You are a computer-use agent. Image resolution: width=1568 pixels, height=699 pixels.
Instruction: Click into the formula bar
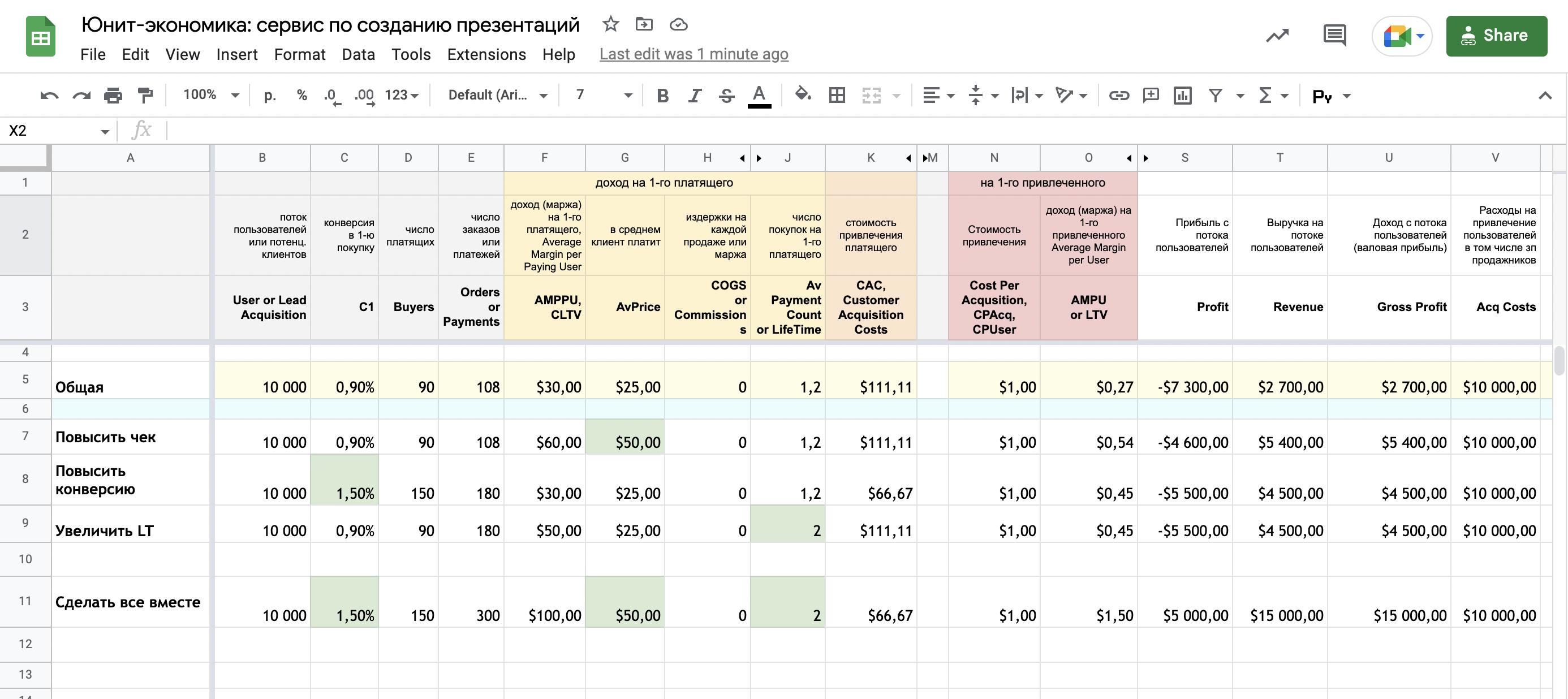(864, 131)
